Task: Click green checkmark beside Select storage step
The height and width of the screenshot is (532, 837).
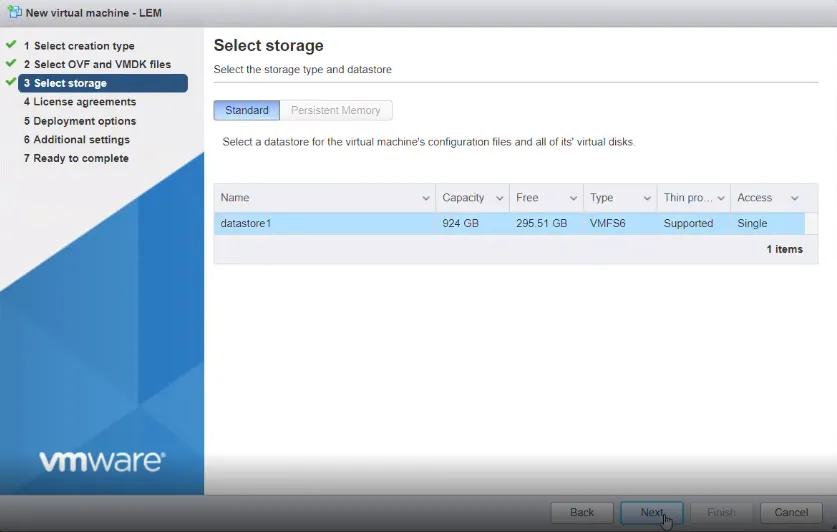Action: tap(11, 82)
